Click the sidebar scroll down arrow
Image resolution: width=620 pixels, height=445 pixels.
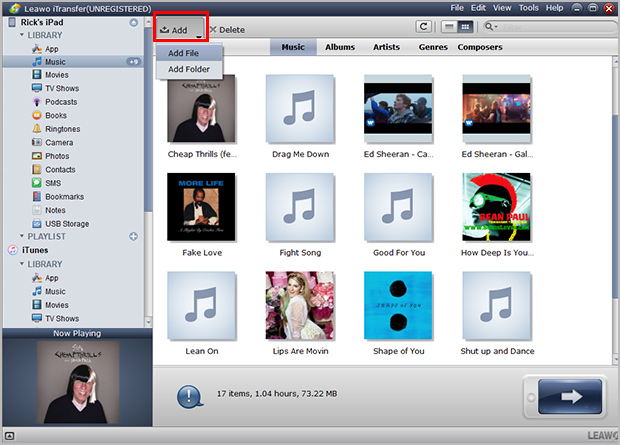tap(148, 322)
